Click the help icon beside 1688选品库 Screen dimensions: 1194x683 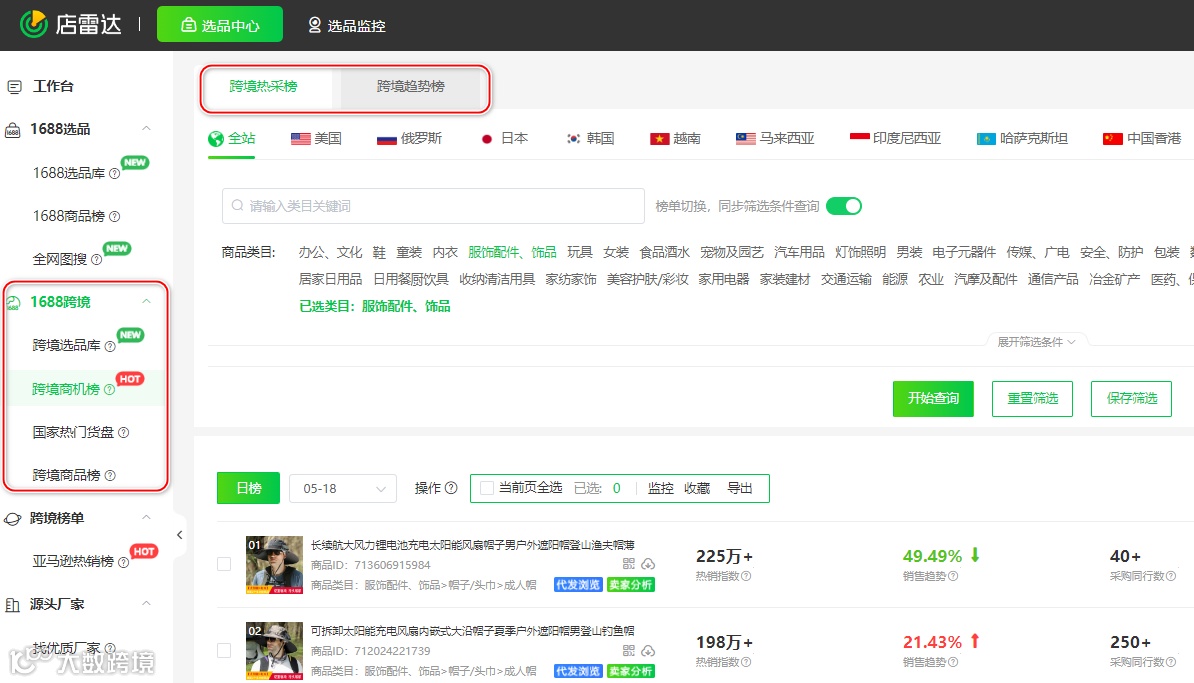pos(114,174)
